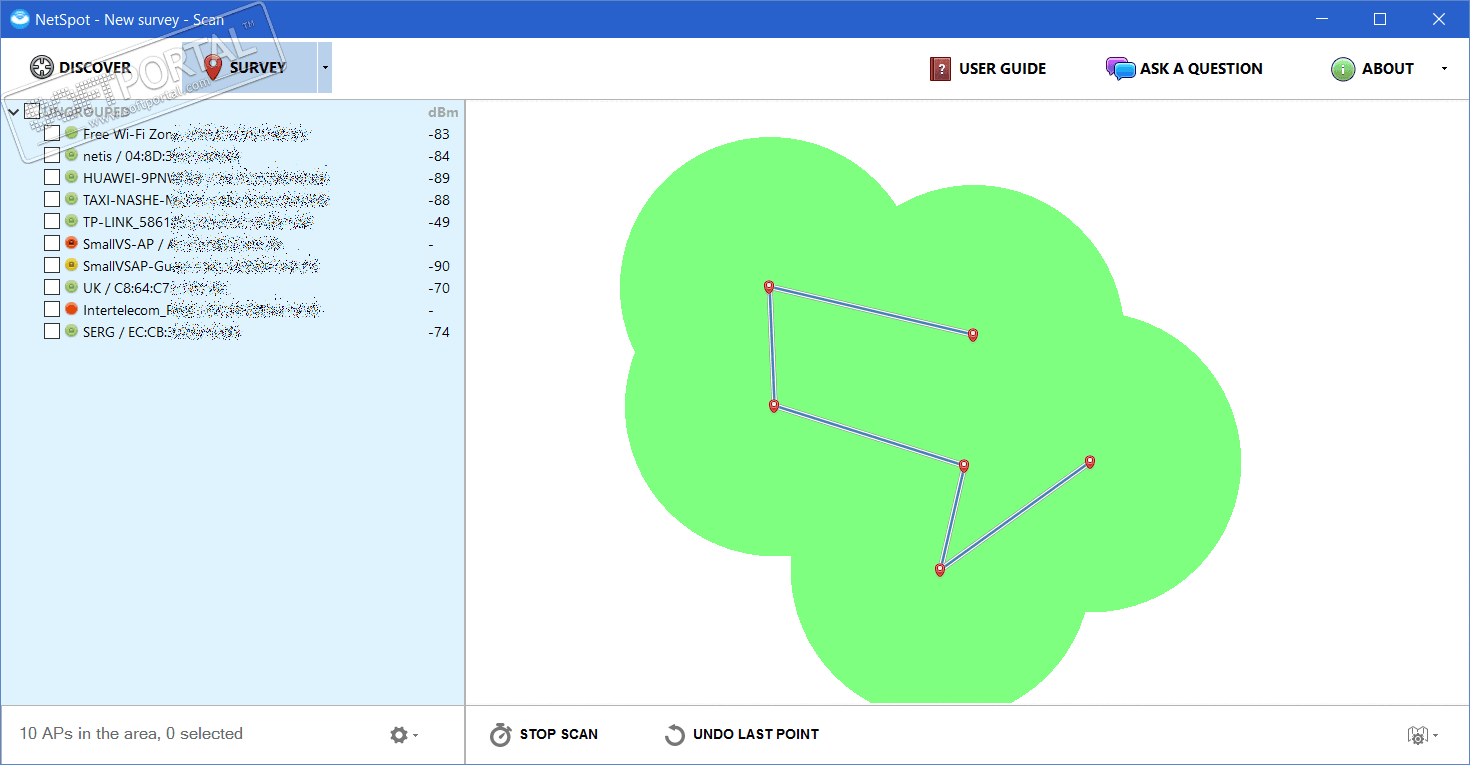This screenshot has height=765, width=1470.
Task: Click the -88 signal value
Action: (439, 200)
